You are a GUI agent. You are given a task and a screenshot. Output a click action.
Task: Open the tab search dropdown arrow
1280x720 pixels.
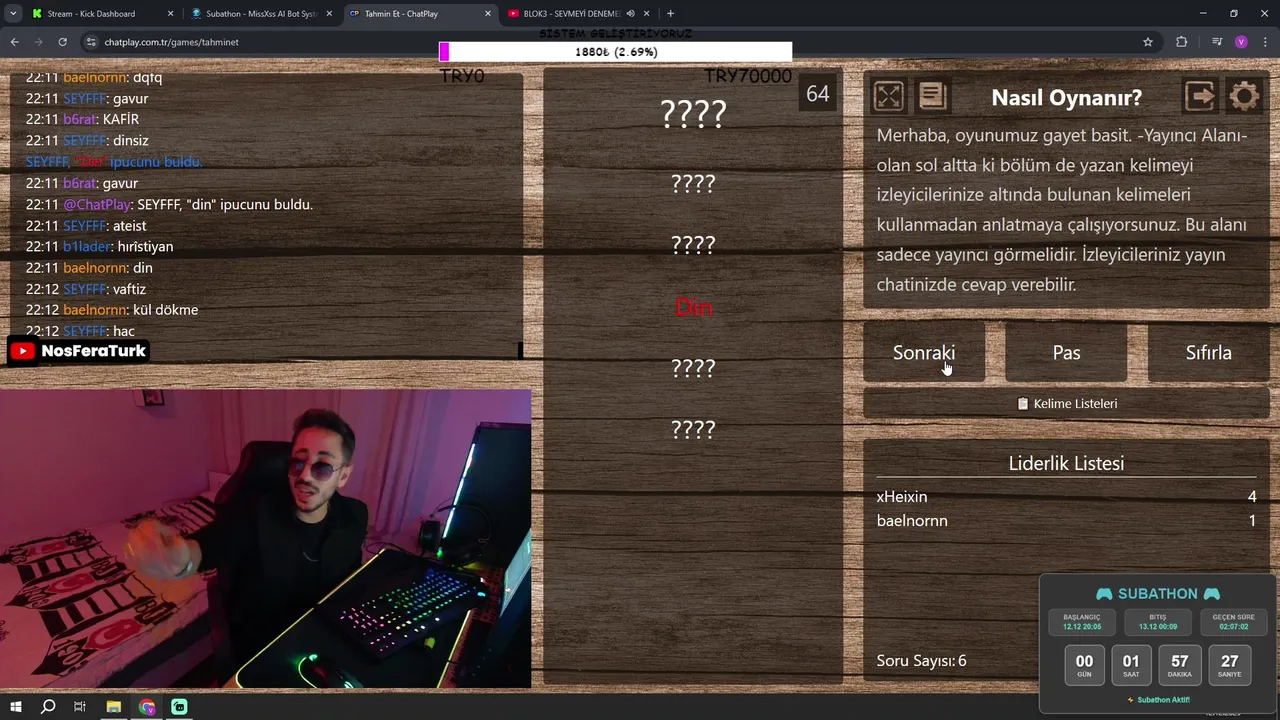point(13,14)
